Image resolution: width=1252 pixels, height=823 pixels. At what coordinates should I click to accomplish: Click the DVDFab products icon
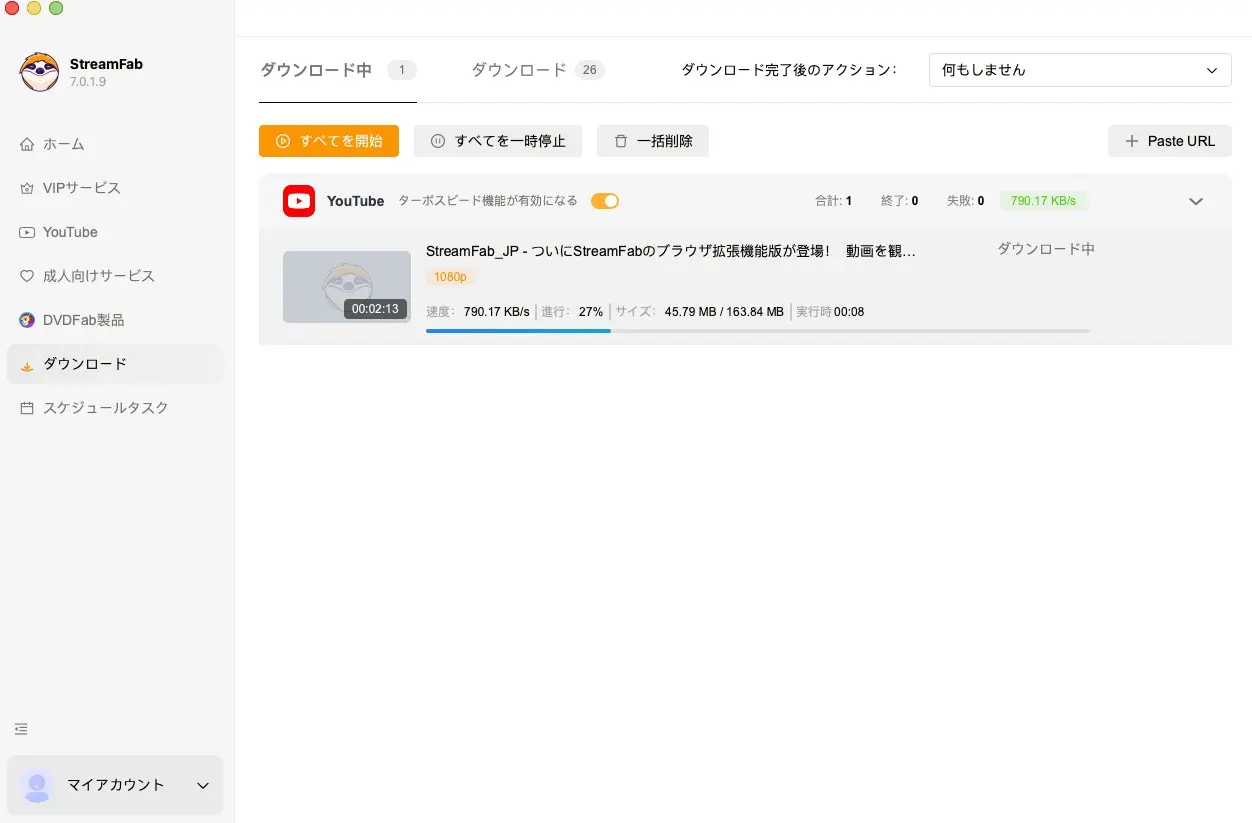pyautogui.click(x=27, y=320)
